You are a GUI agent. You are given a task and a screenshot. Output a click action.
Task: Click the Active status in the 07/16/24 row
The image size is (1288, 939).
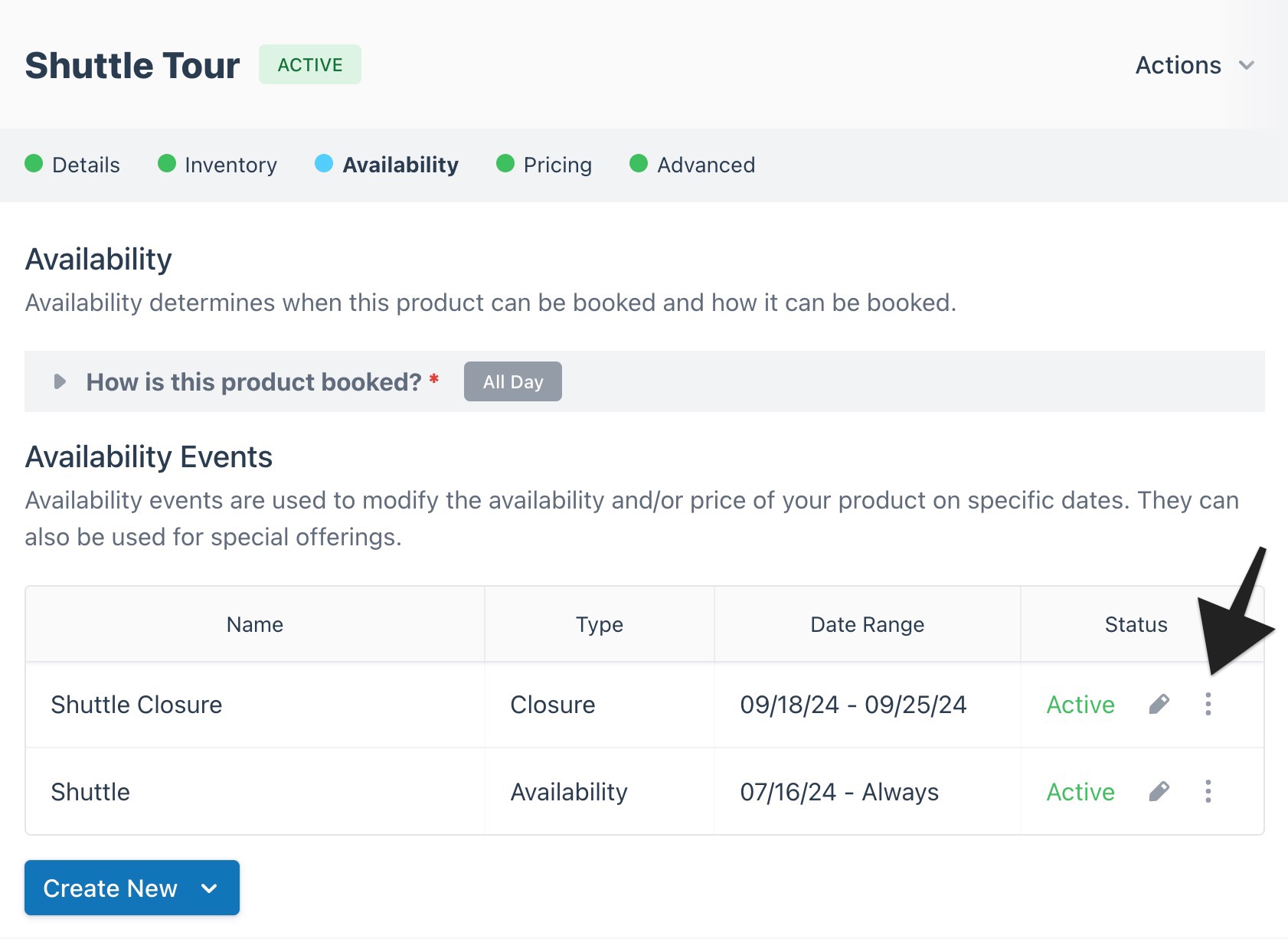click(x=1080, y=792)
